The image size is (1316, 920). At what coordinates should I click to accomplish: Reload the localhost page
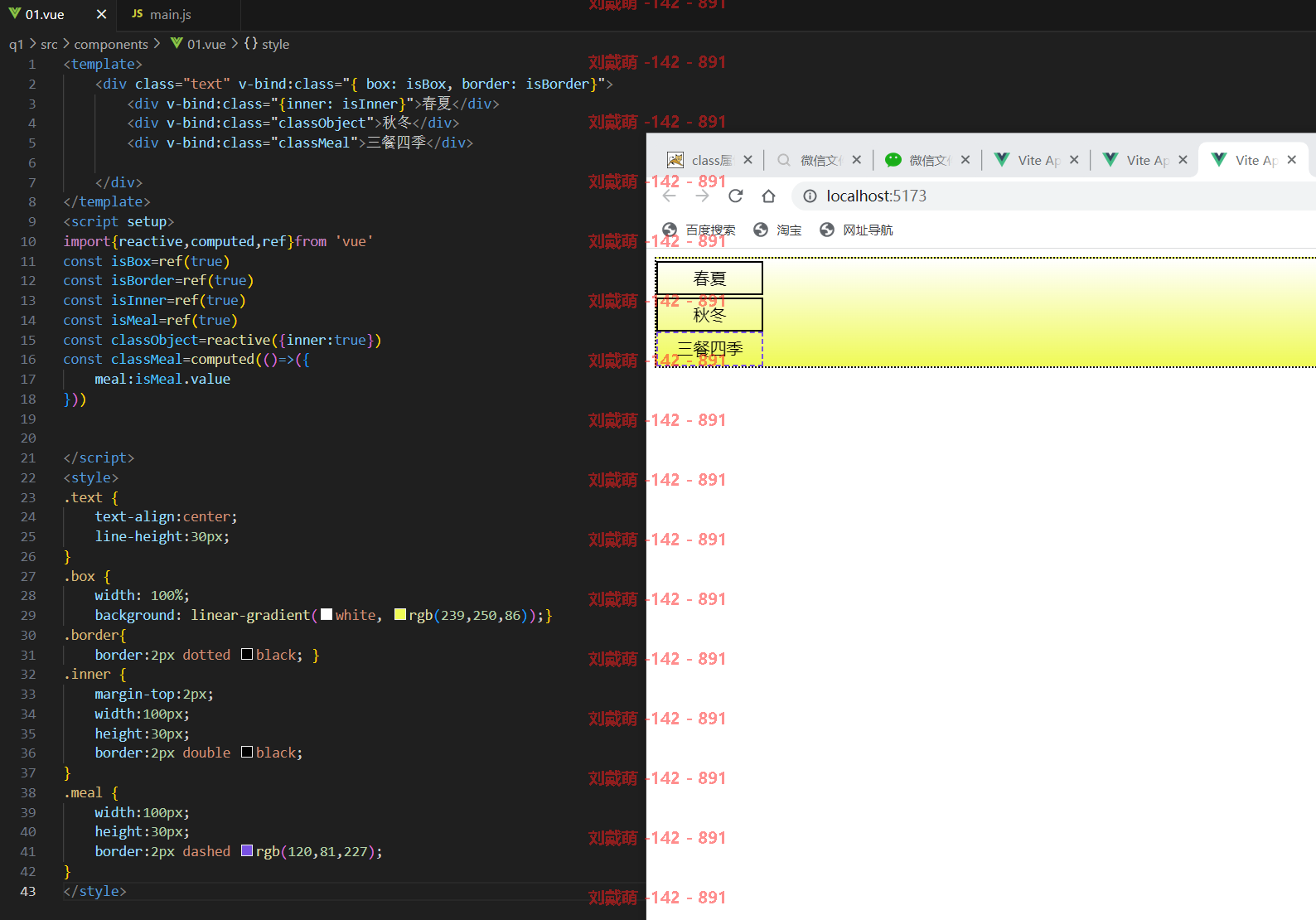click(735, 196)
